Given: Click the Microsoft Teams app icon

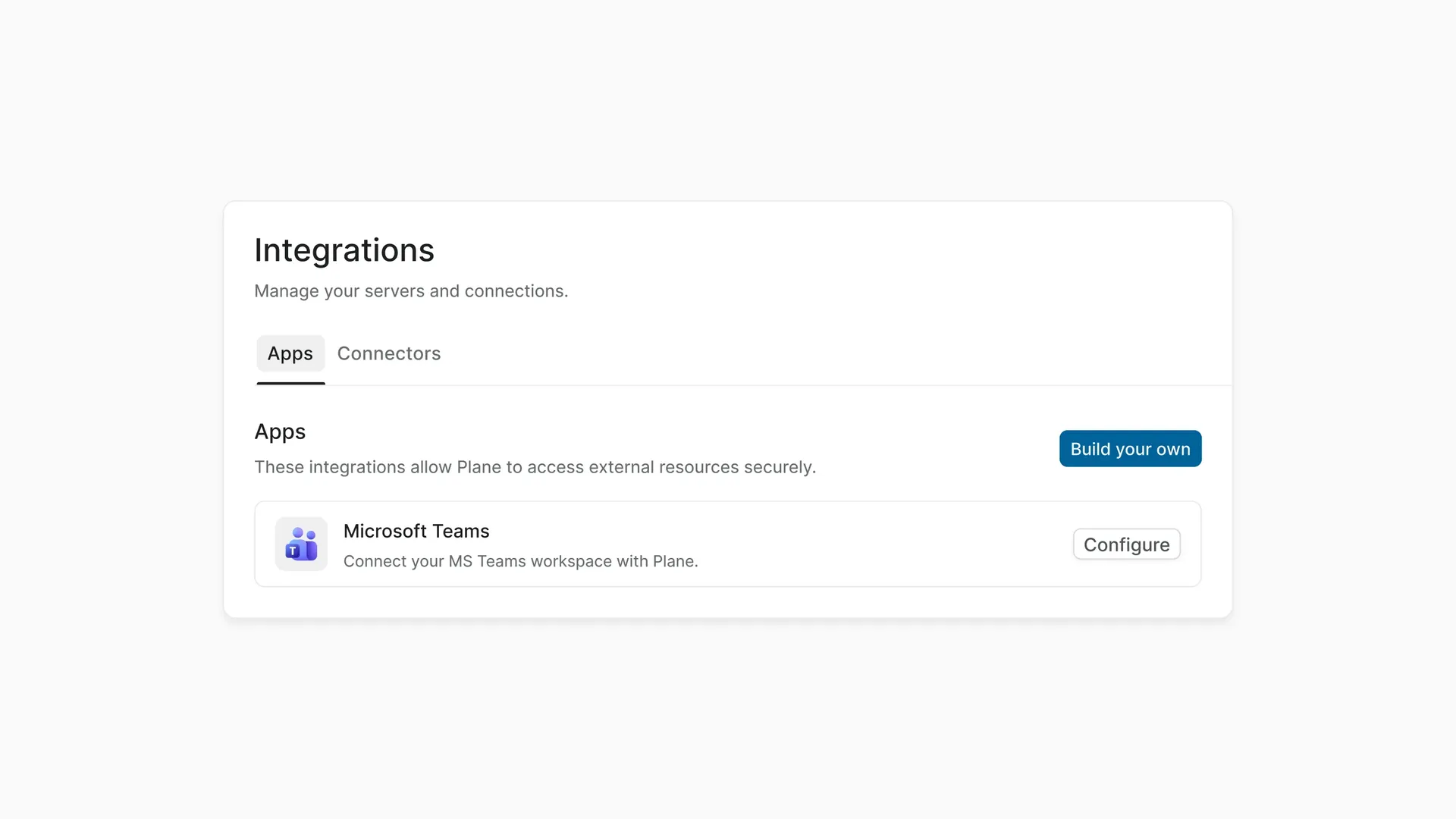Looking at the screenshot, I should pyautogui.click(x=301, y=544).
